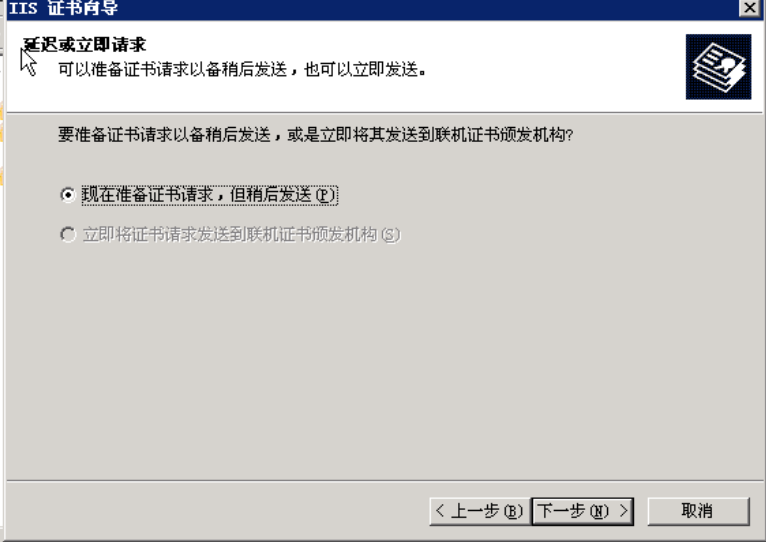The height and width of the screenshot is (542, 766).
Task: Click the (P) shortcut hint of first option
Action: (325, 195)
